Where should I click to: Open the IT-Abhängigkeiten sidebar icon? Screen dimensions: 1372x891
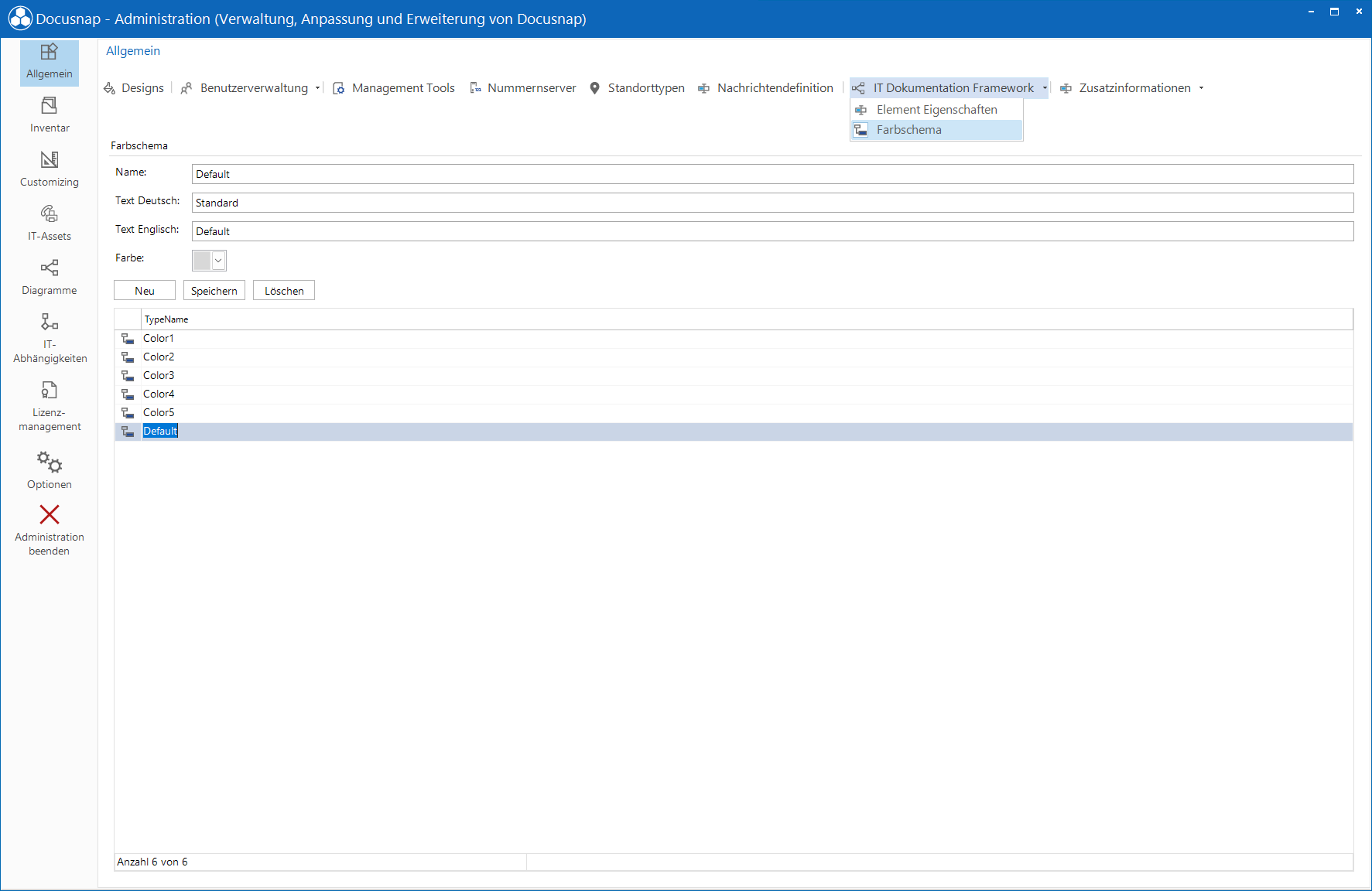point(49,322)
